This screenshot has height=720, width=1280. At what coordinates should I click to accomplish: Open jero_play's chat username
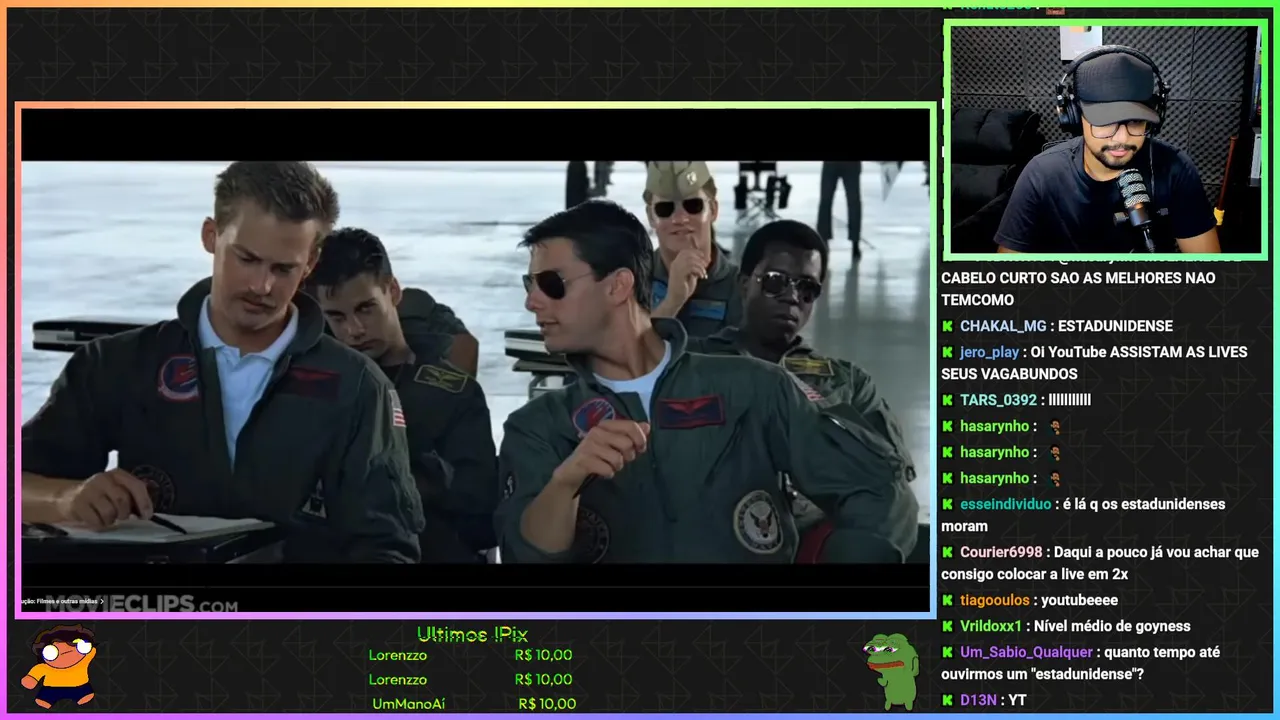point(989,352)
